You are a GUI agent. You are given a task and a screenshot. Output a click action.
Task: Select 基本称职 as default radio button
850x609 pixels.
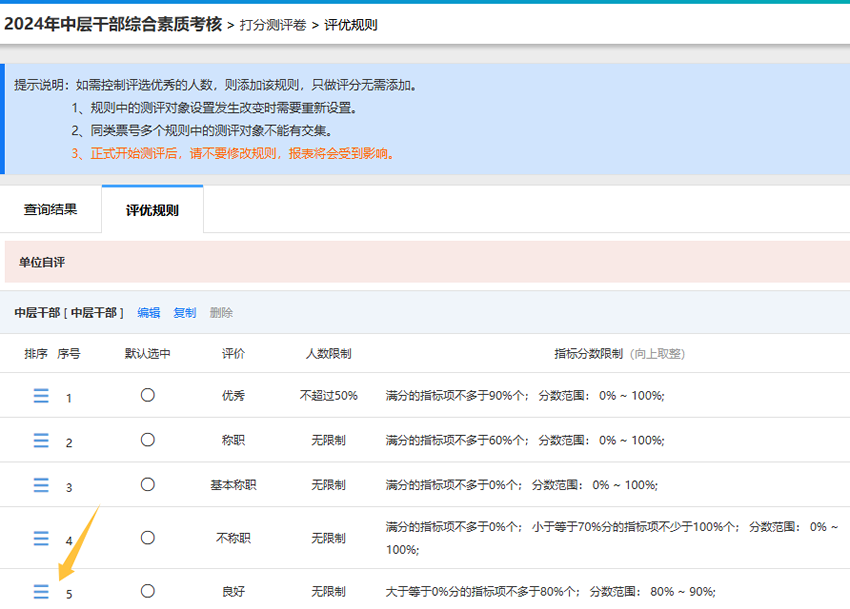click(147, 484)
